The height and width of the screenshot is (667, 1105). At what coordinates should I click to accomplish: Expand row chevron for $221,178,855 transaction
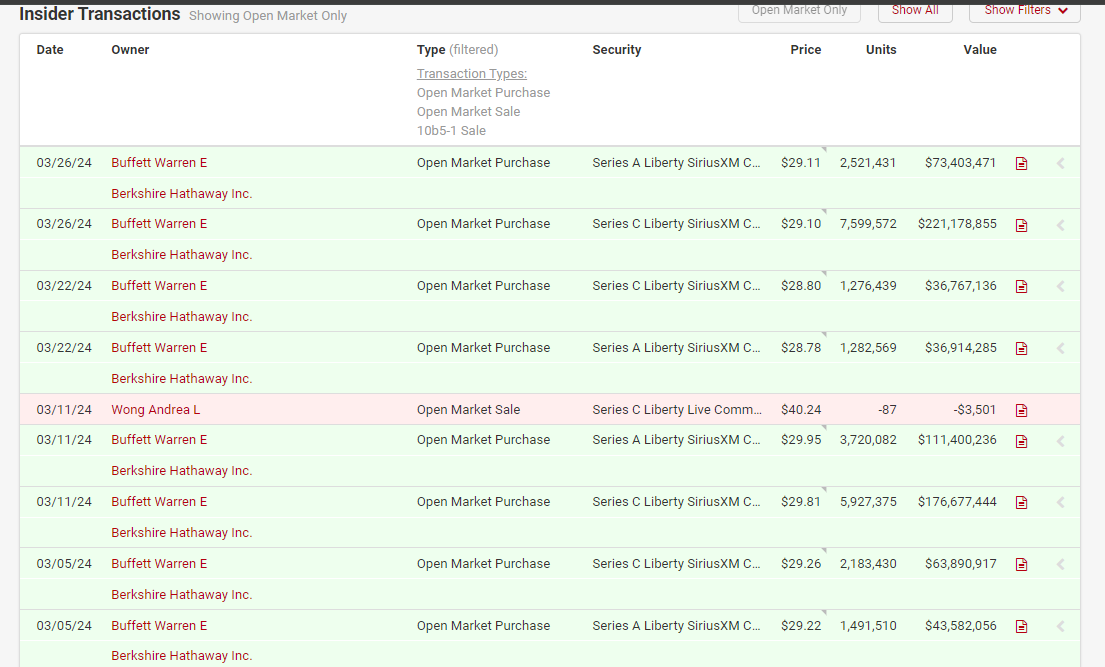tap(1061, 226)
